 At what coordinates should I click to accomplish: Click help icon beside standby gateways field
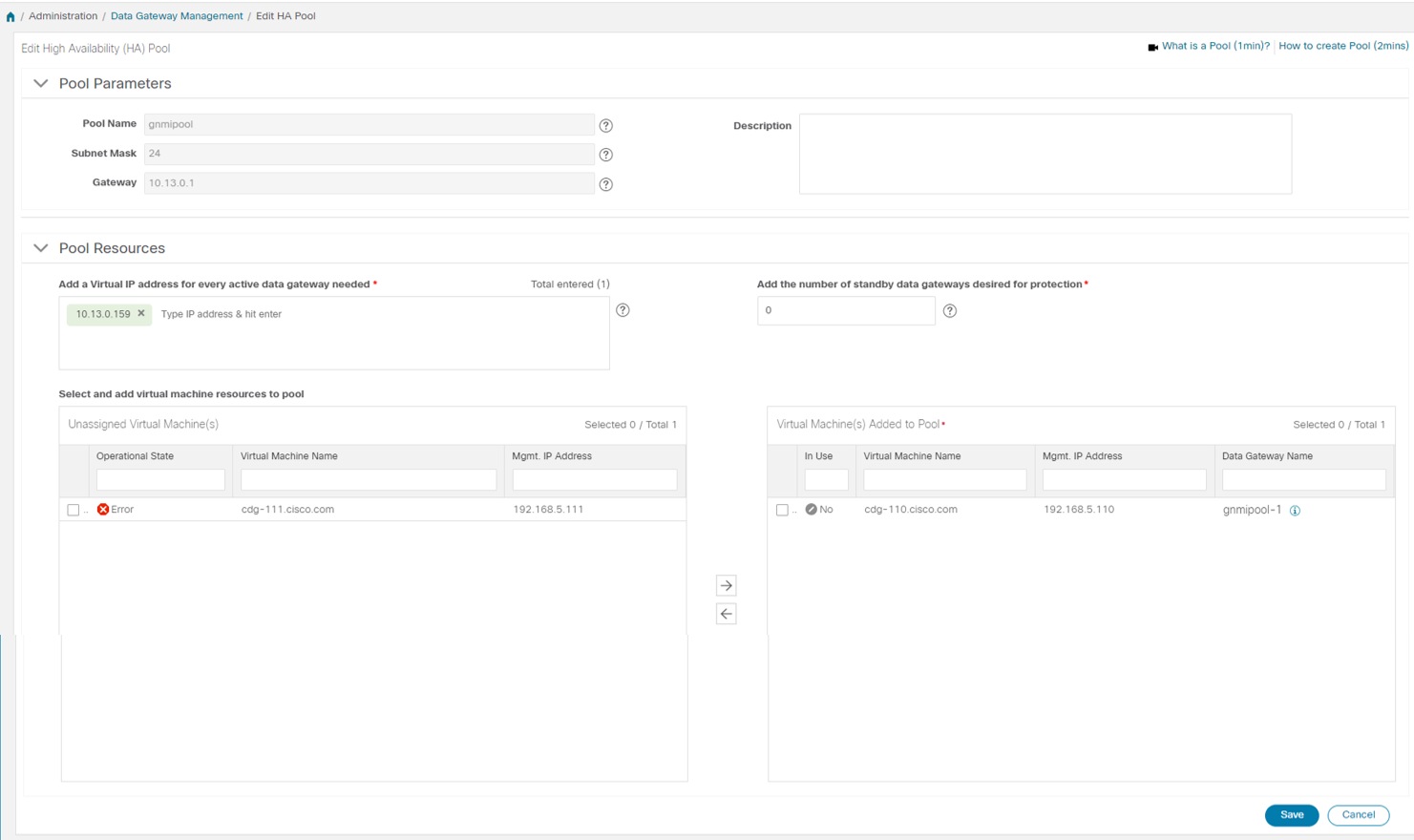[950, 310]
